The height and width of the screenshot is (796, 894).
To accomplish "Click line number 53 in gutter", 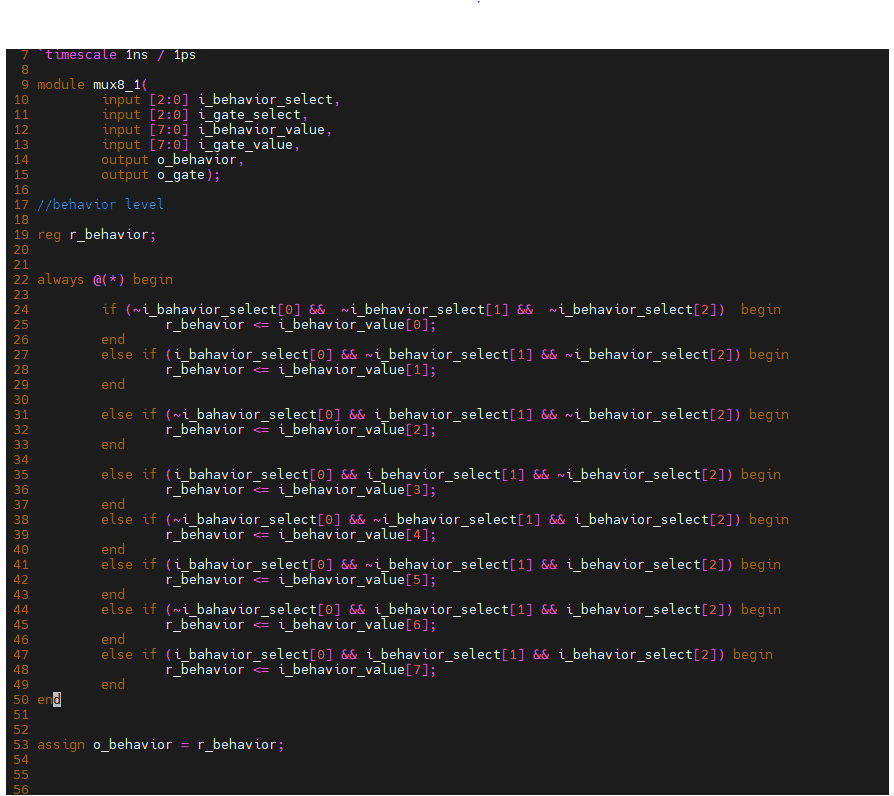I will [x=21, y=745].
